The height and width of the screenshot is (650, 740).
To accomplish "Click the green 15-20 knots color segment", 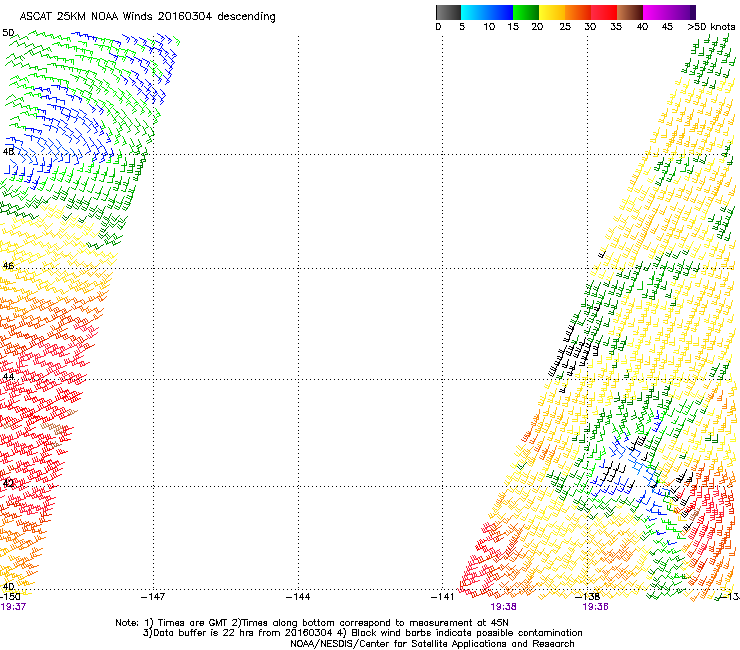I will click(526, 12).
